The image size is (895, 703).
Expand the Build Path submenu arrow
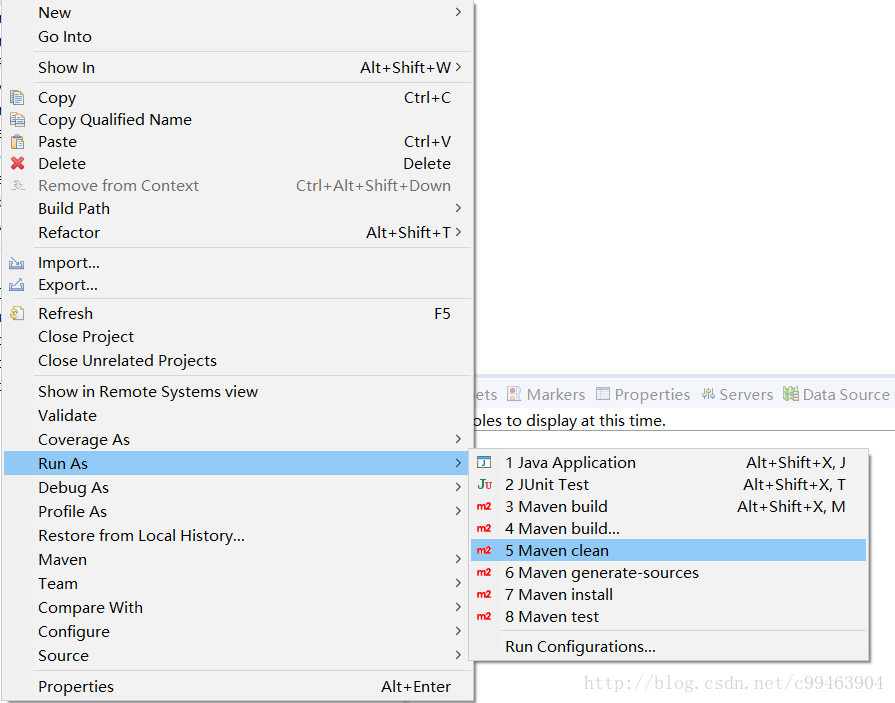click(x=458, y=208)
